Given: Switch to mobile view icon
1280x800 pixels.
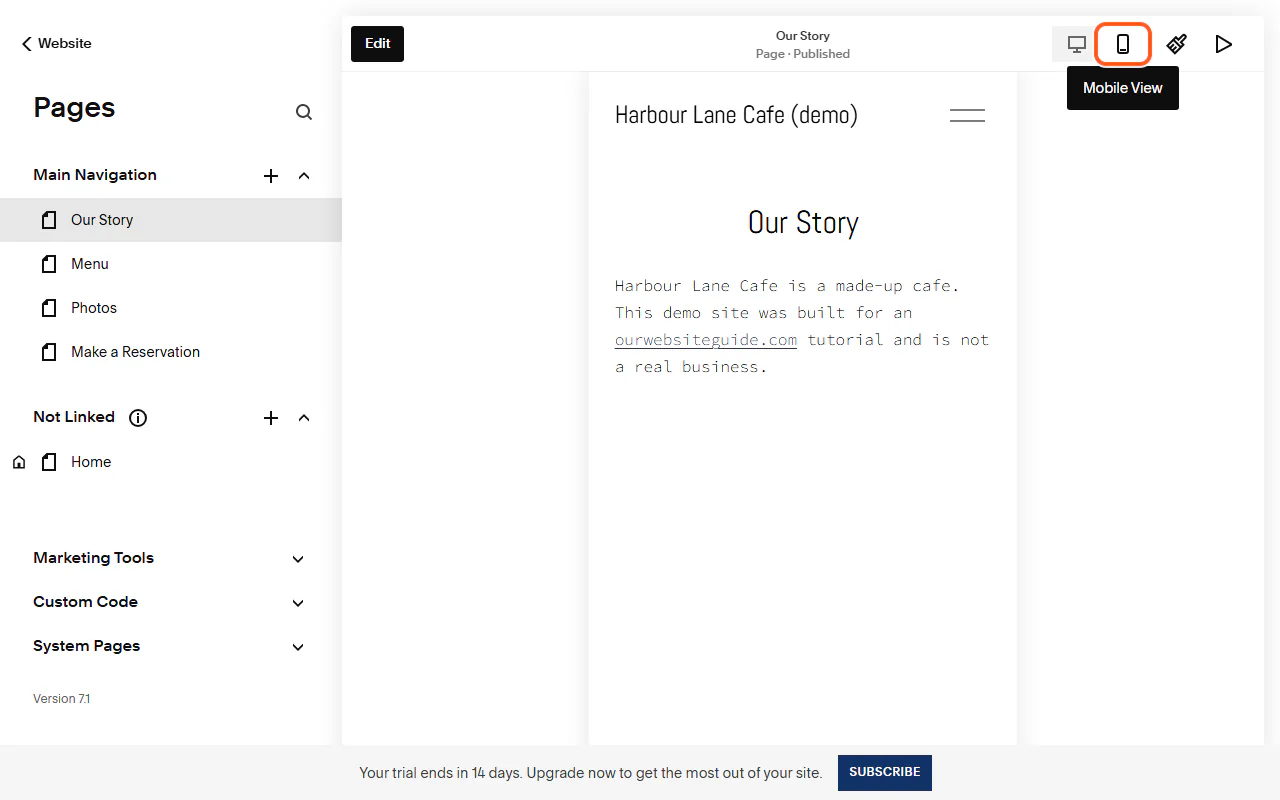Looking at the screenshot, I should pyautogui.click(x=1123, y=44).
